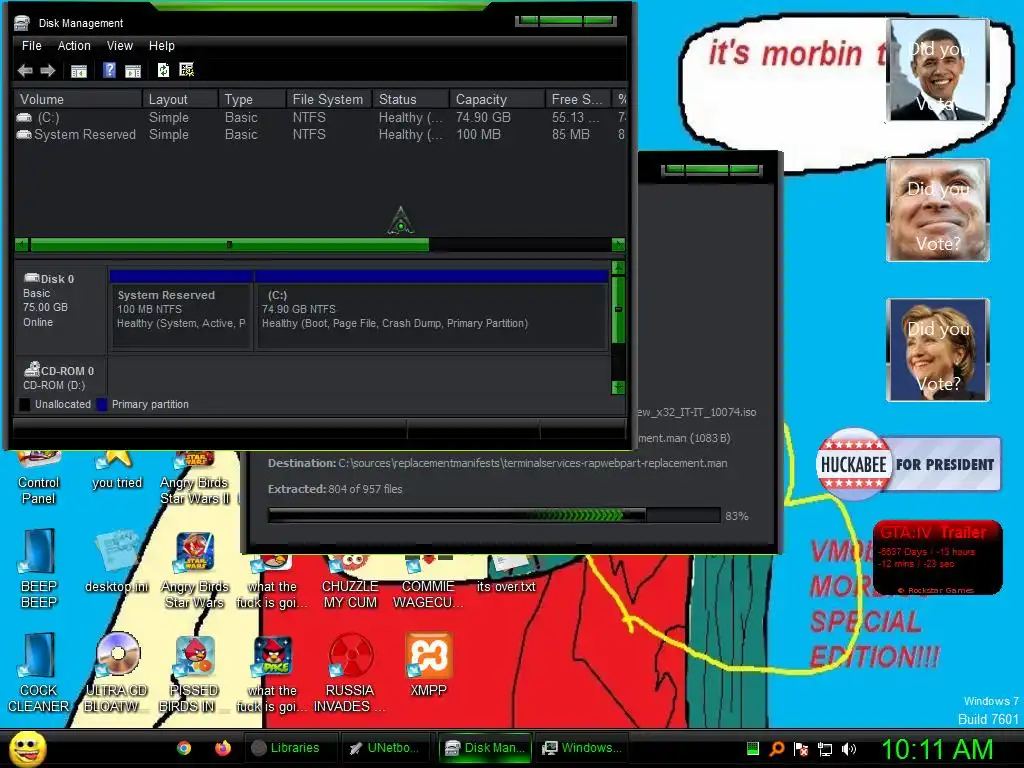Sort by the Type column header
This screenshot has height=768, width=1024.
(x=252, y=99)
